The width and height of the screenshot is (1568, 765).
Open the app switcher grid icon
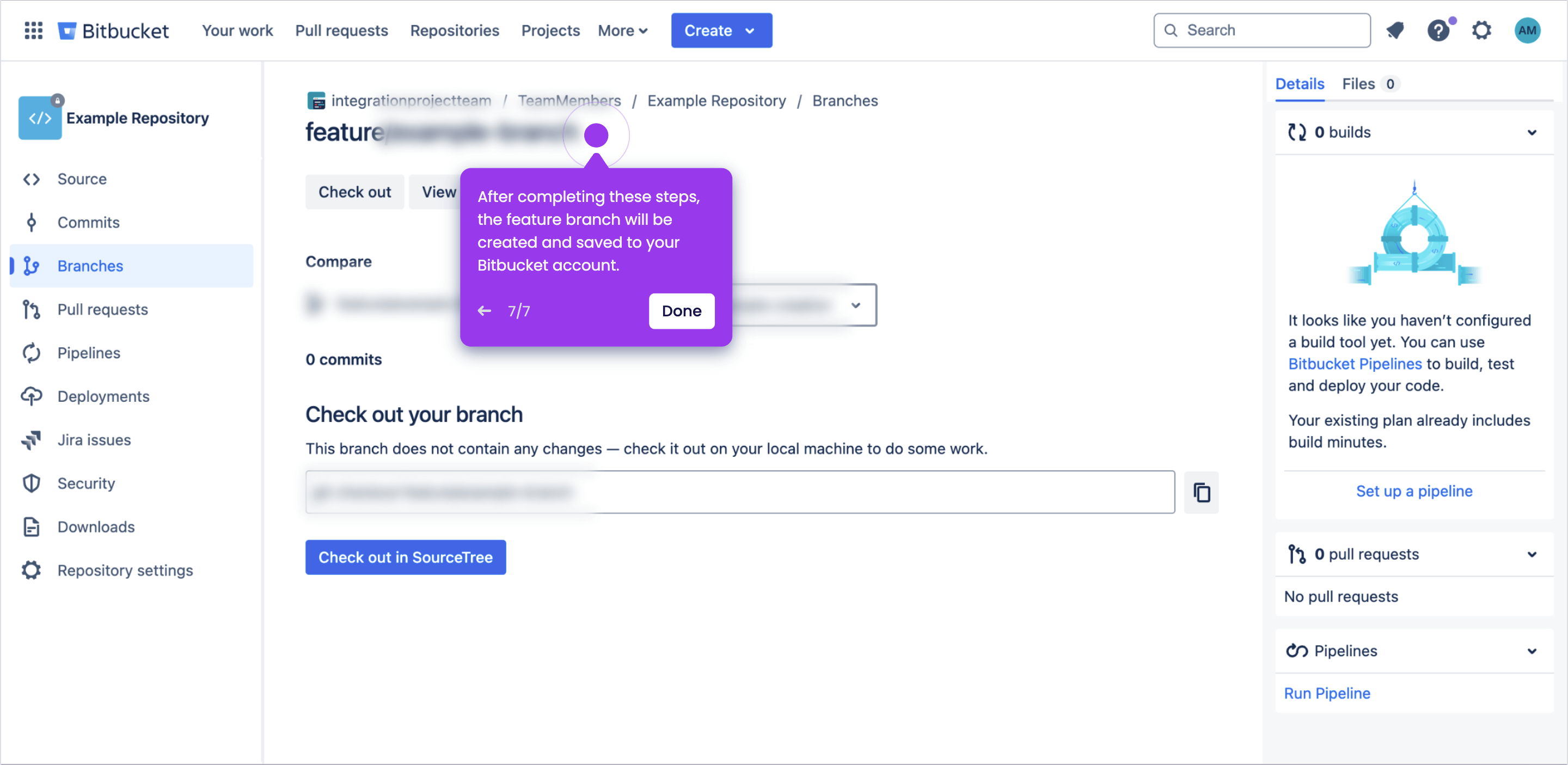point(33,30)
